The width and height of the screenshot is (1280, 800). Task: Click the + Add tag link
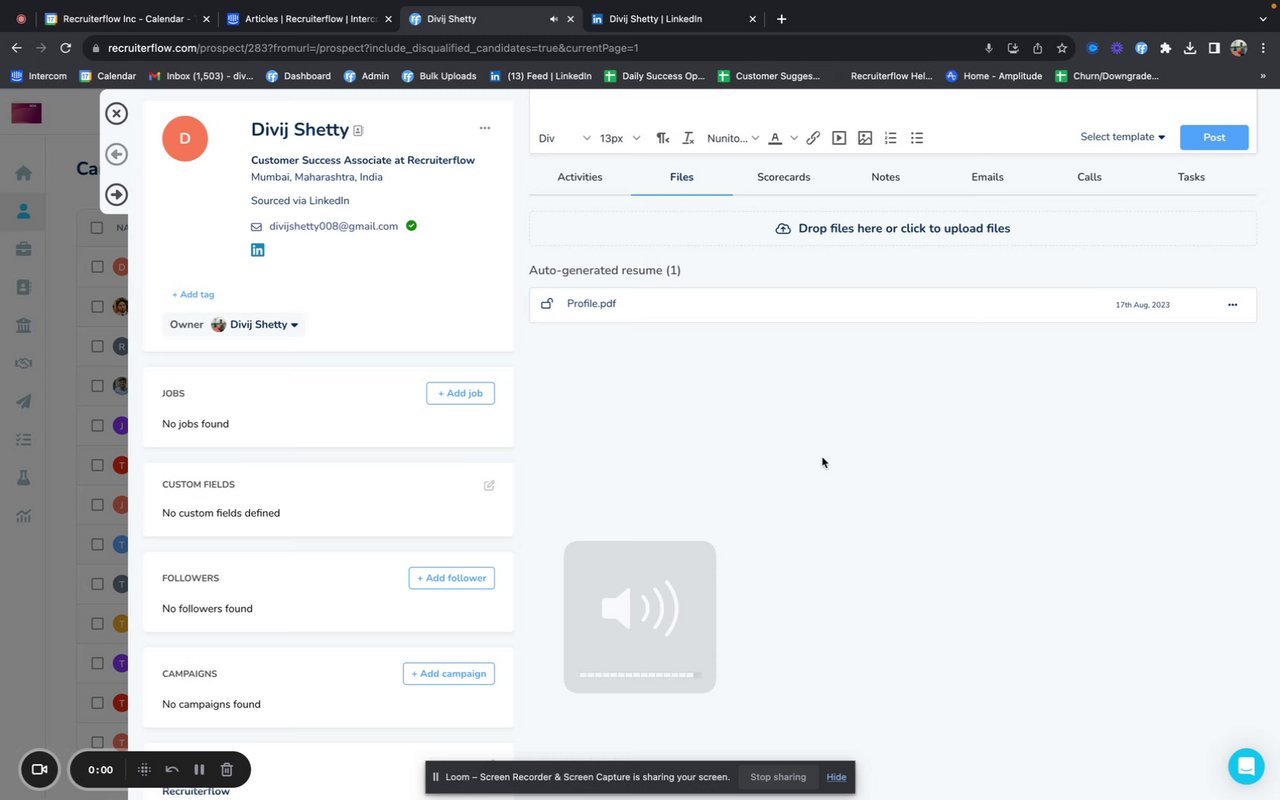click(193, 295)
